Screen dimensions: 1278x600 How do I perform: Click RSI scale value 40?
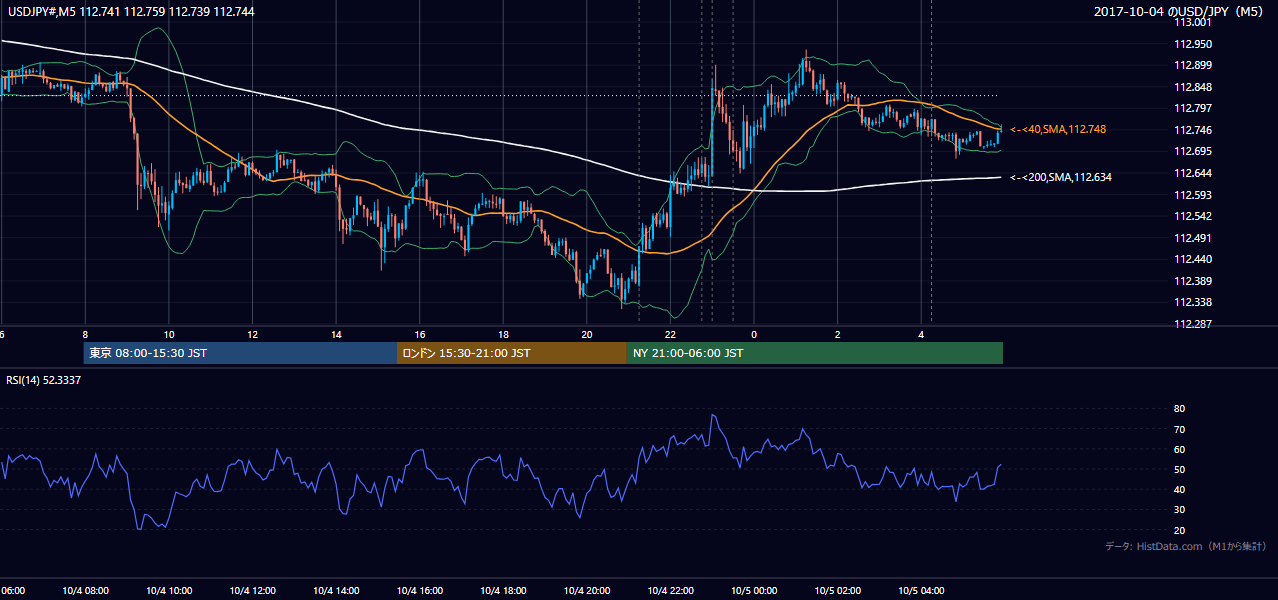(1179, 489)
